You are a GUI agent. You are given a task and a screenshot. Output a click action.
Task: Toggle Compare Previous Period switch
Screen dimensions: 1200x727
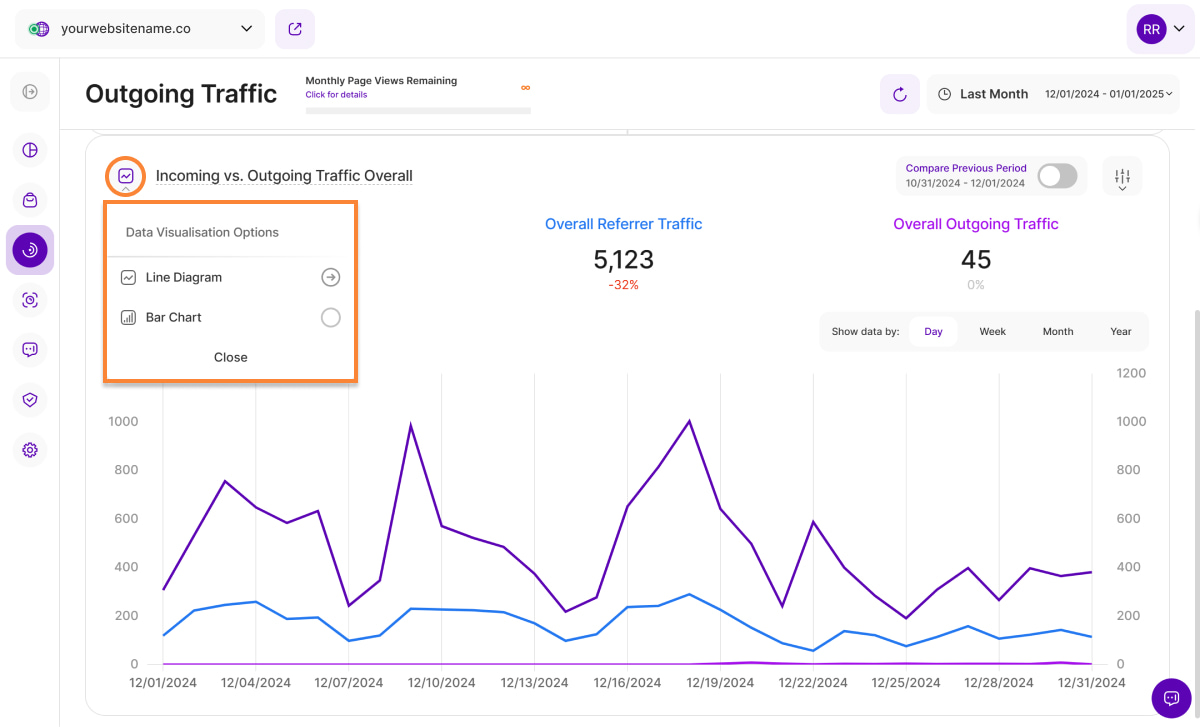click(x=1057, y=176)
